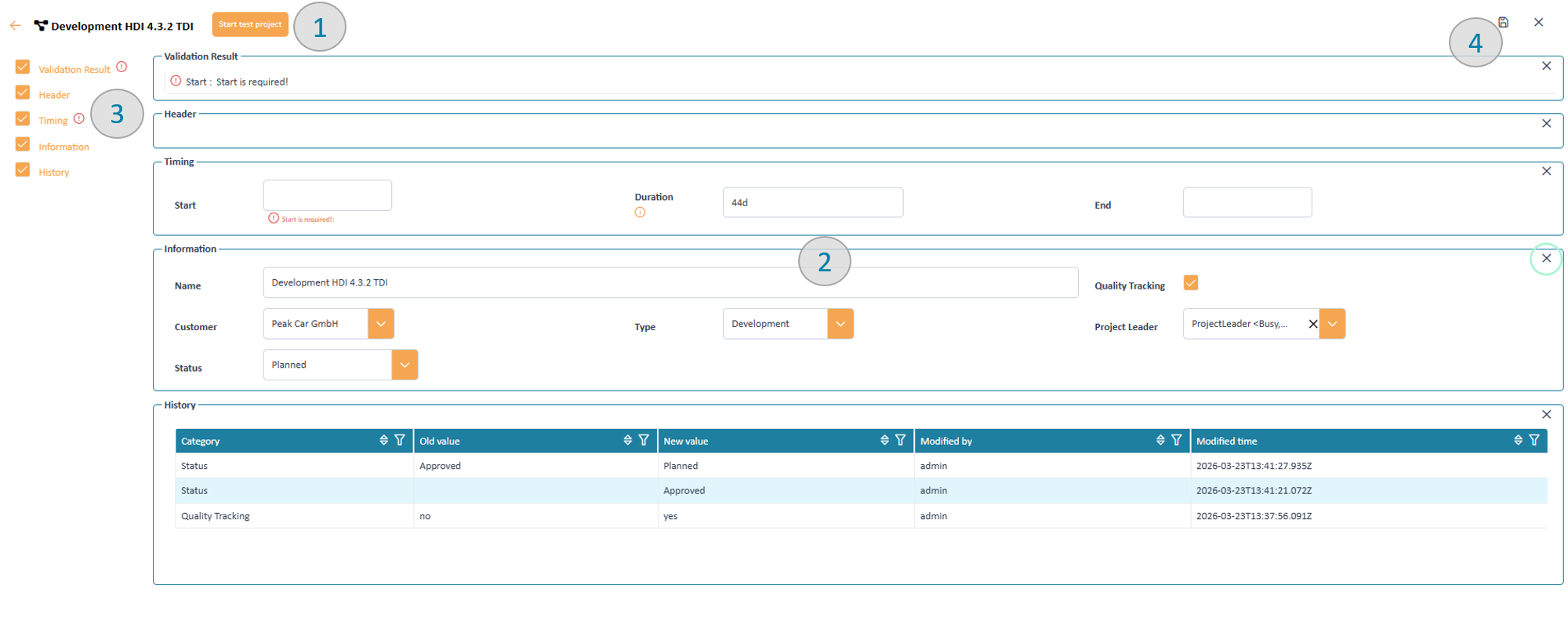Sort the Modified by column

(1160, 440)
